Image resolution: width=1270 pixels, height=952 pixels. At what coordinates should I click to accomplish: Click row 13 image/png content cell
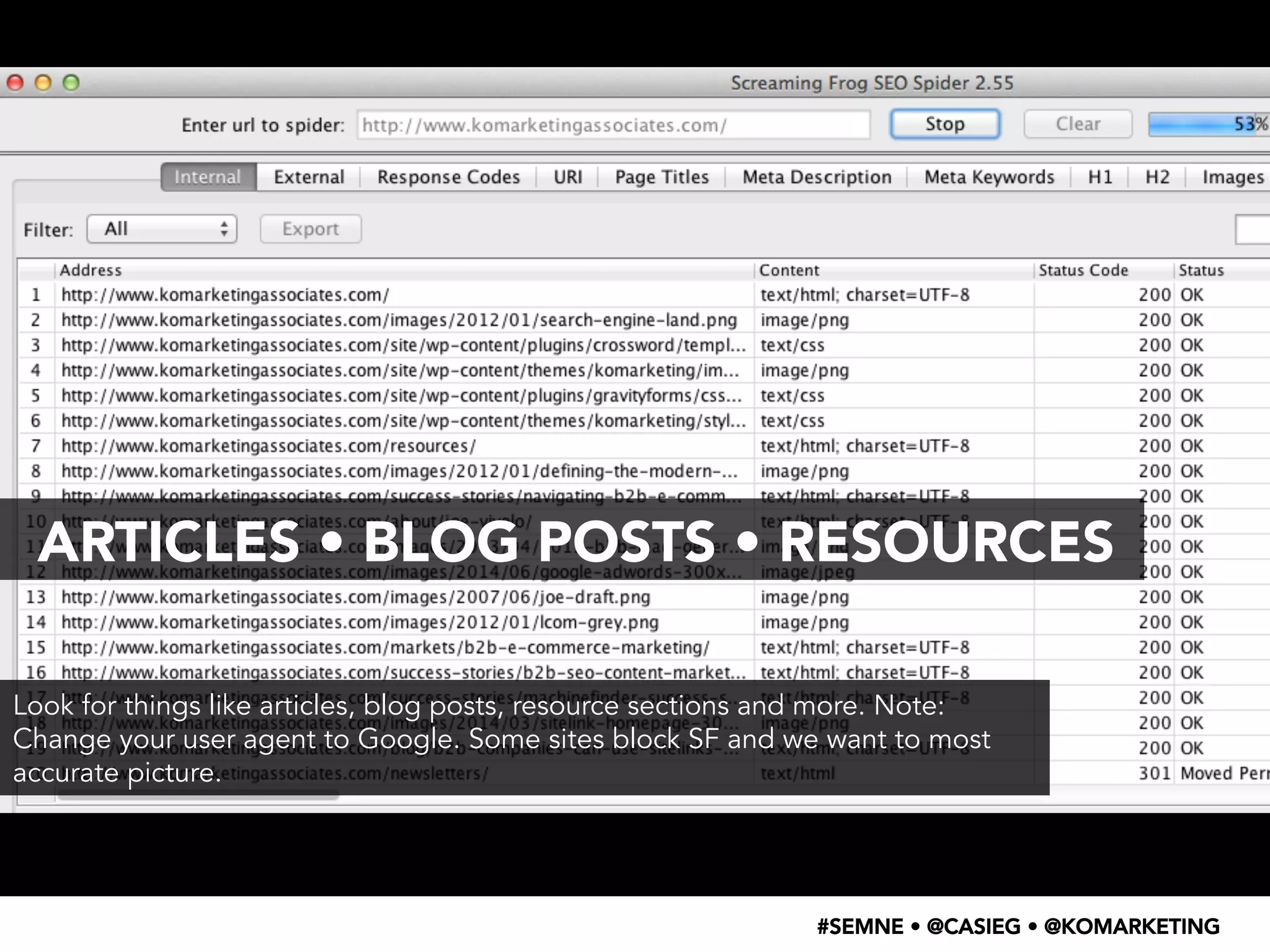(x=894, y=597)
